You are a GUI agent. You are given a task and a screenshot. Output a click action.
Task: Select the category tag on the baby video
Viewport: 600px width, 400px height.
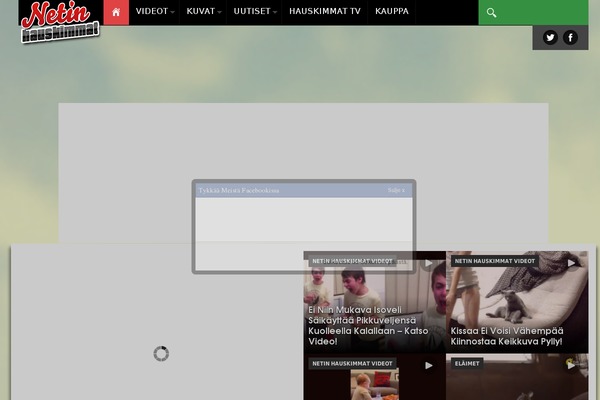click(x=352, y=364)
